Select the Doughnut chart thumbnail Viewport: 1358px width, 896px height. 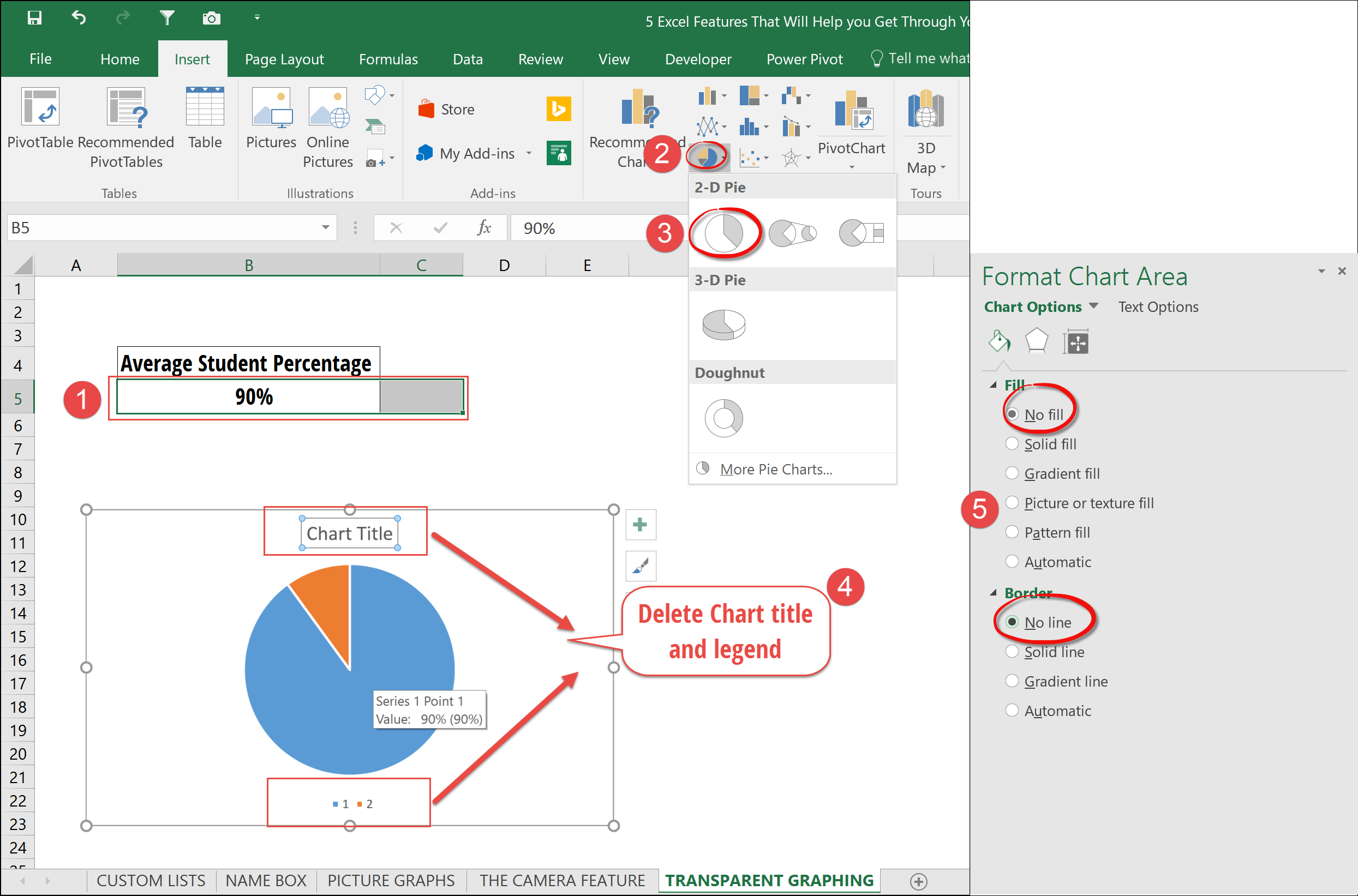click(x=723, y=418)
